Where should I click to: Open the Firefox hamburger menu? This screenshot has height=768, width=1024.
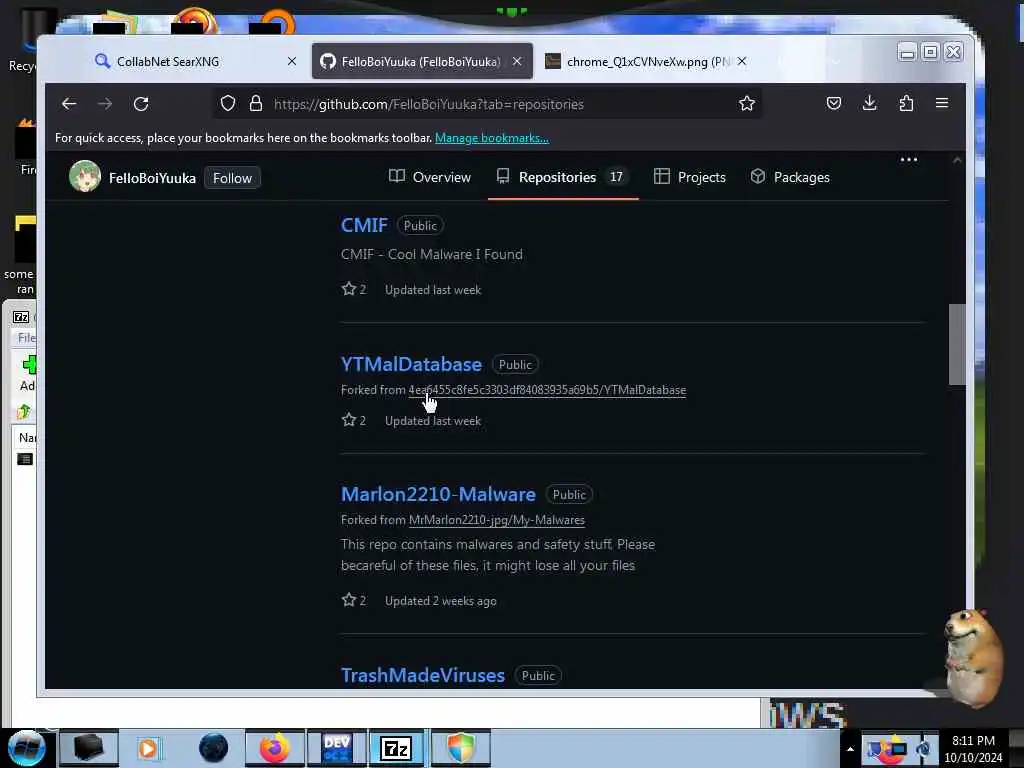coord(942,103)
